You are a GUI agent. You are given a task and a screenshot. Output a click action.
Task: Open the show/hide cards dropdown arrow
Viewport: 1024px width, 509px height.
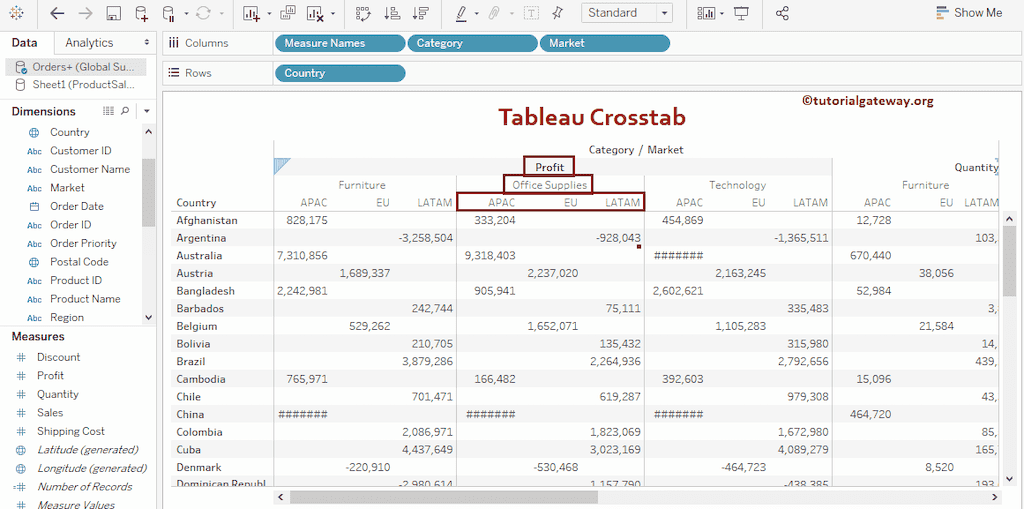(722, 14)
